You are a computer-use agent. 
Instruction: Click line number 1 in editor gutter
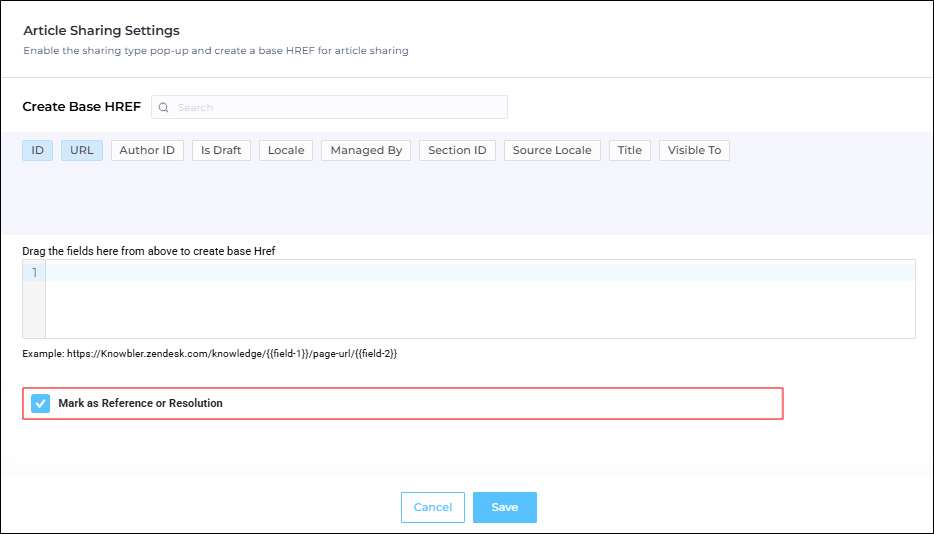[x=35, y=272]
